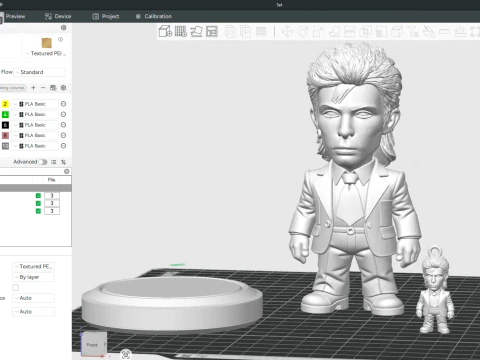The width and height of the screenshot is (480, 360).
Task: Click the gray filament 10 color swatch
Action: (x=5, y=146)
